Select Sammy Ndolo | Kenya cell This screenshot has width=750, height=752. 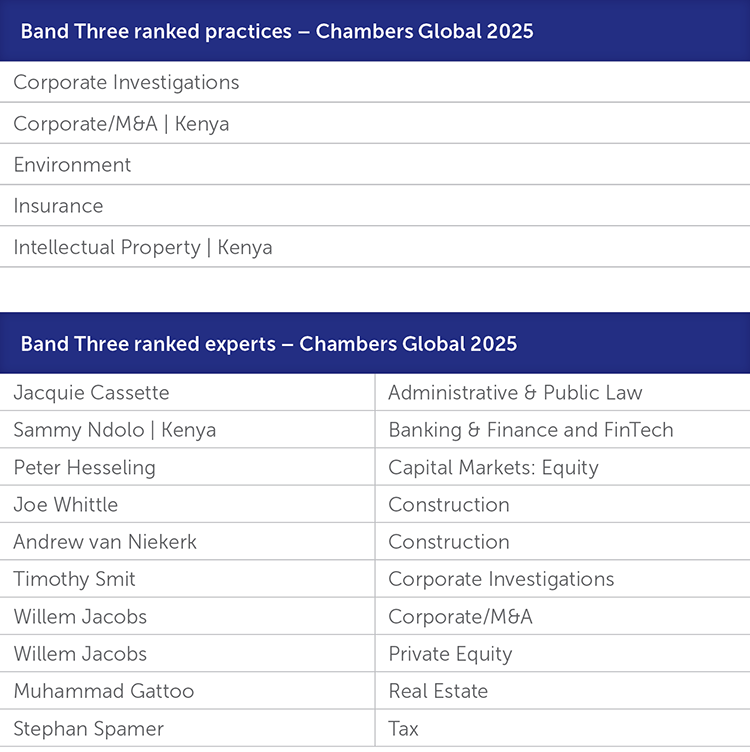187,430
